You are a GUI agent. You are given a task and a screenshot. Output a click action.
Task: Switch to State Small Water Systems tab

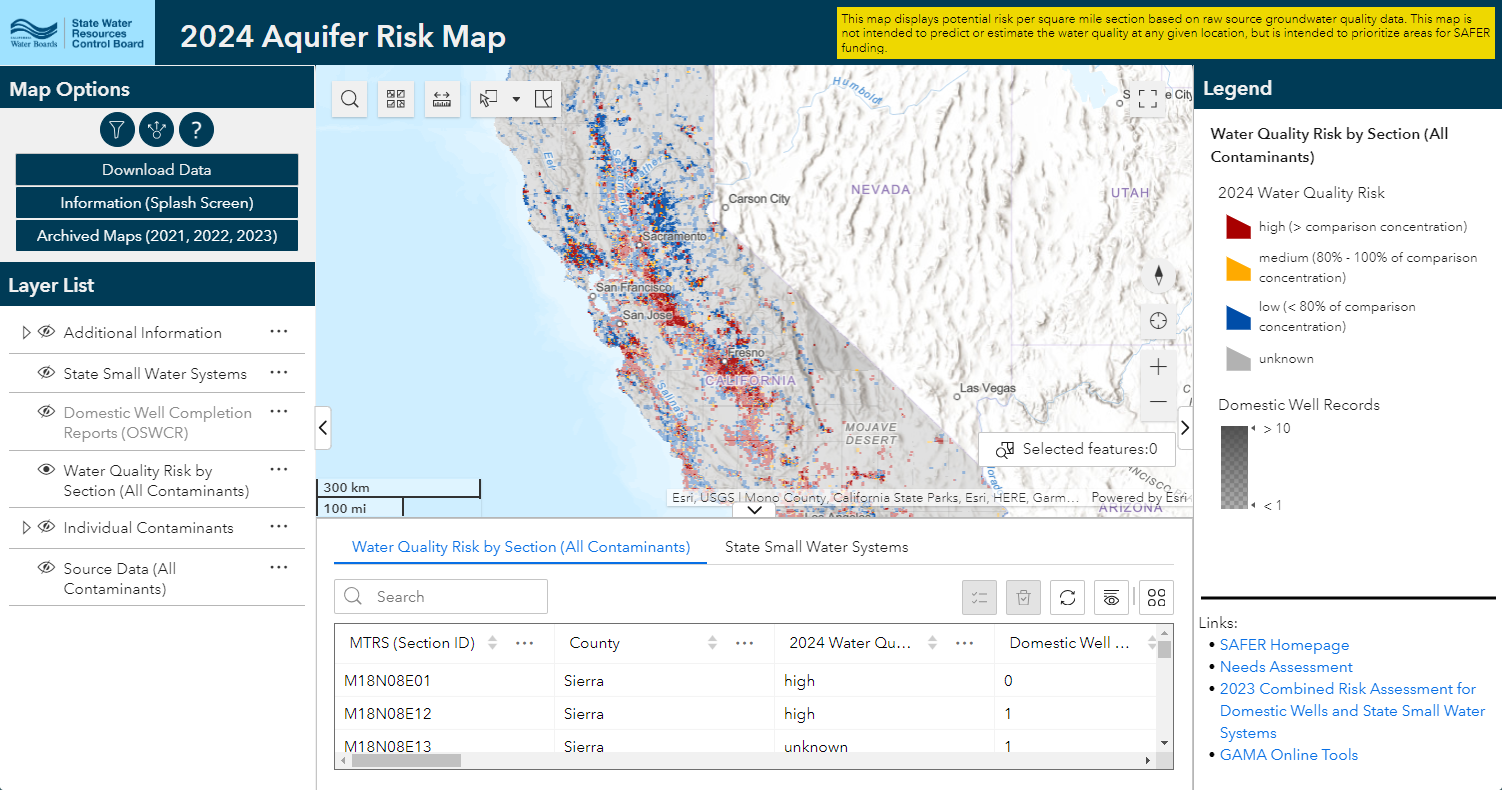point(816,547)
